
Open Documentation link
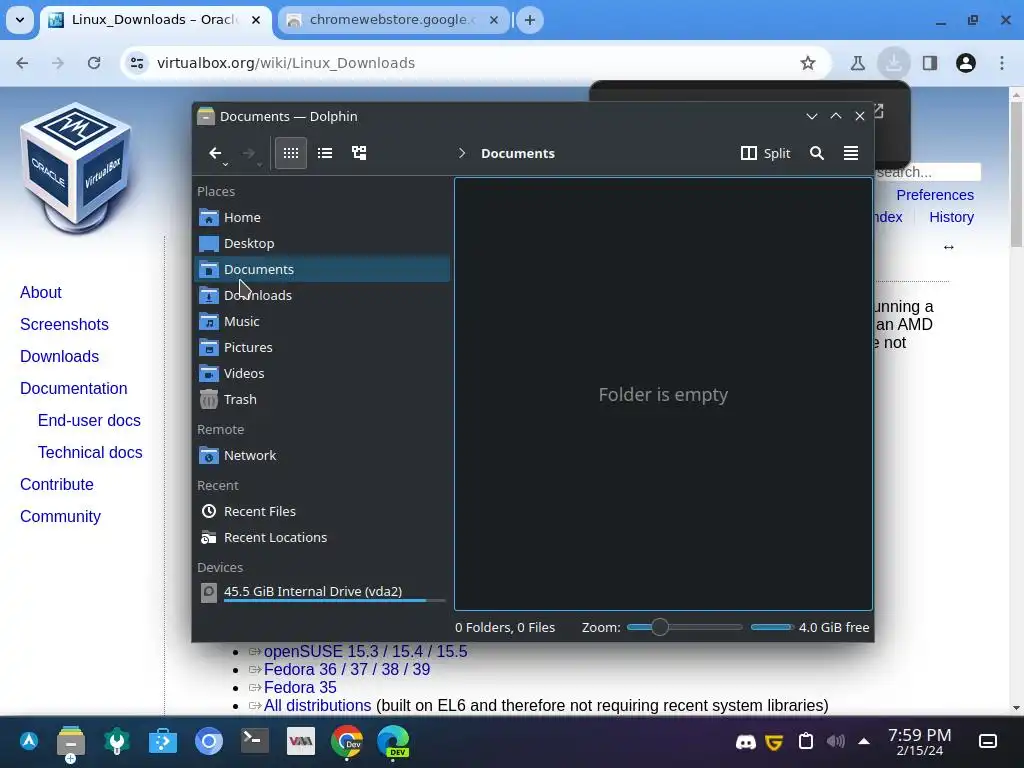(x=74, y=388)
